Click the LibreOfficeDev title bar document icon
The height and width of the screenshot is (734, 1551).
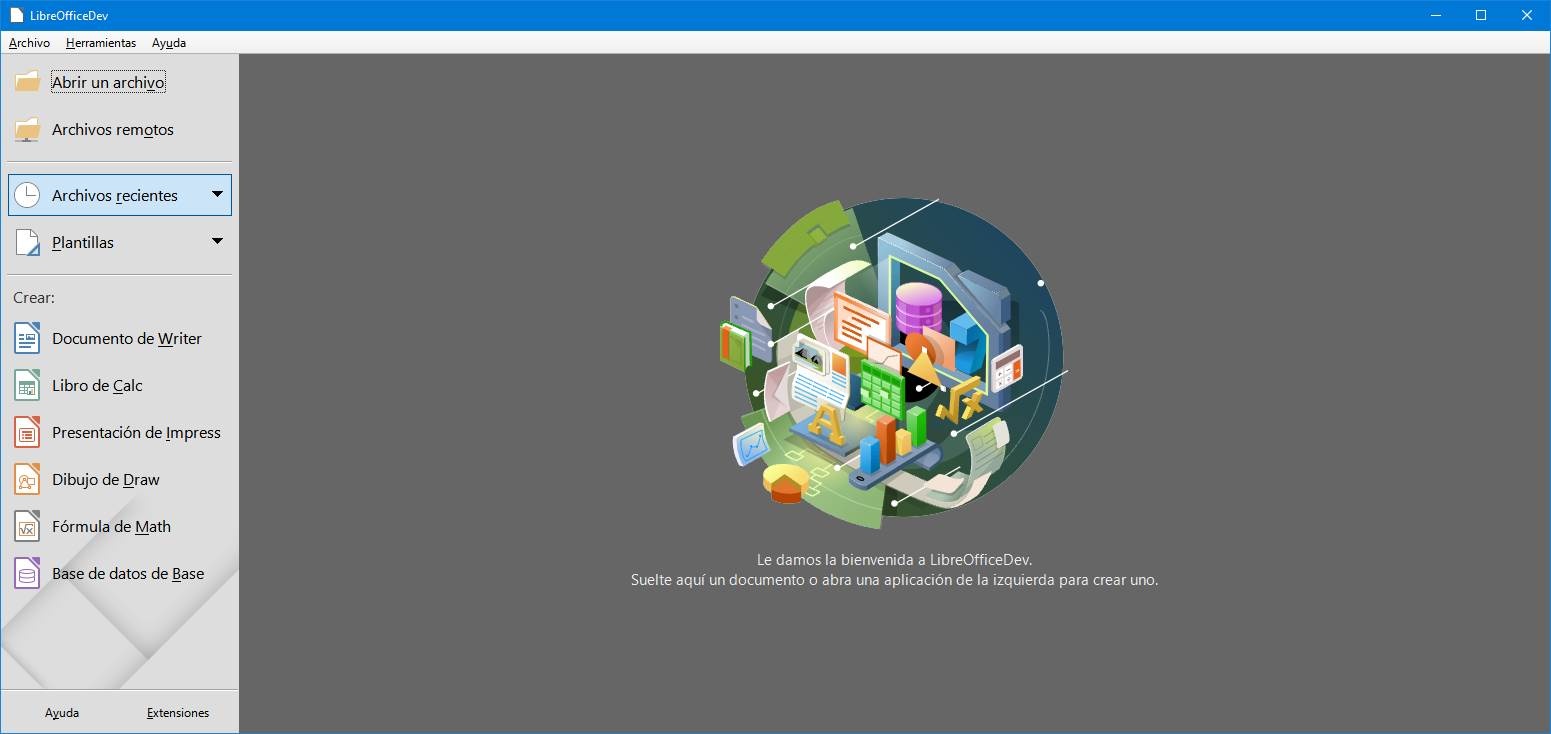click(16, 15)
